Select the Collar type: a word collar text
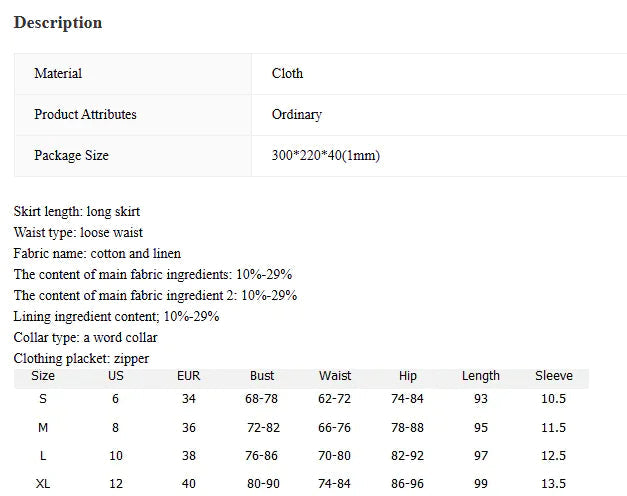 85,338
